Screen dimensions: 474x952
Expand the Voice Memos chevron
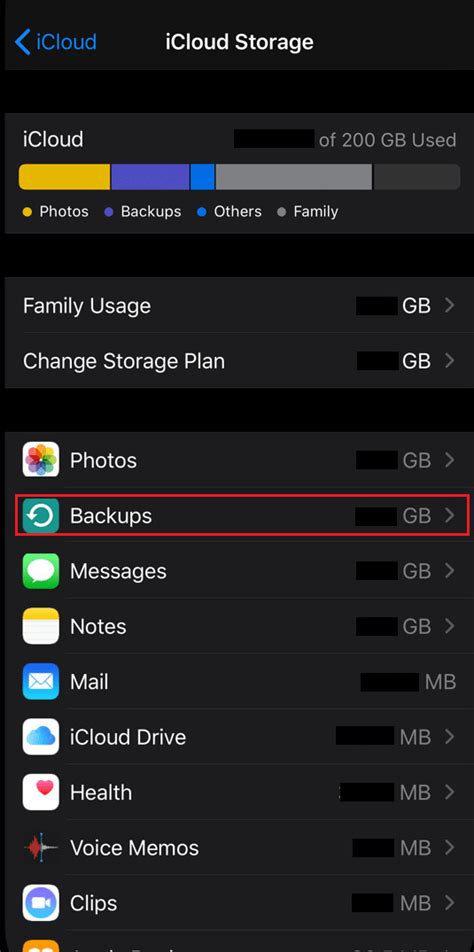click(449, 847)
